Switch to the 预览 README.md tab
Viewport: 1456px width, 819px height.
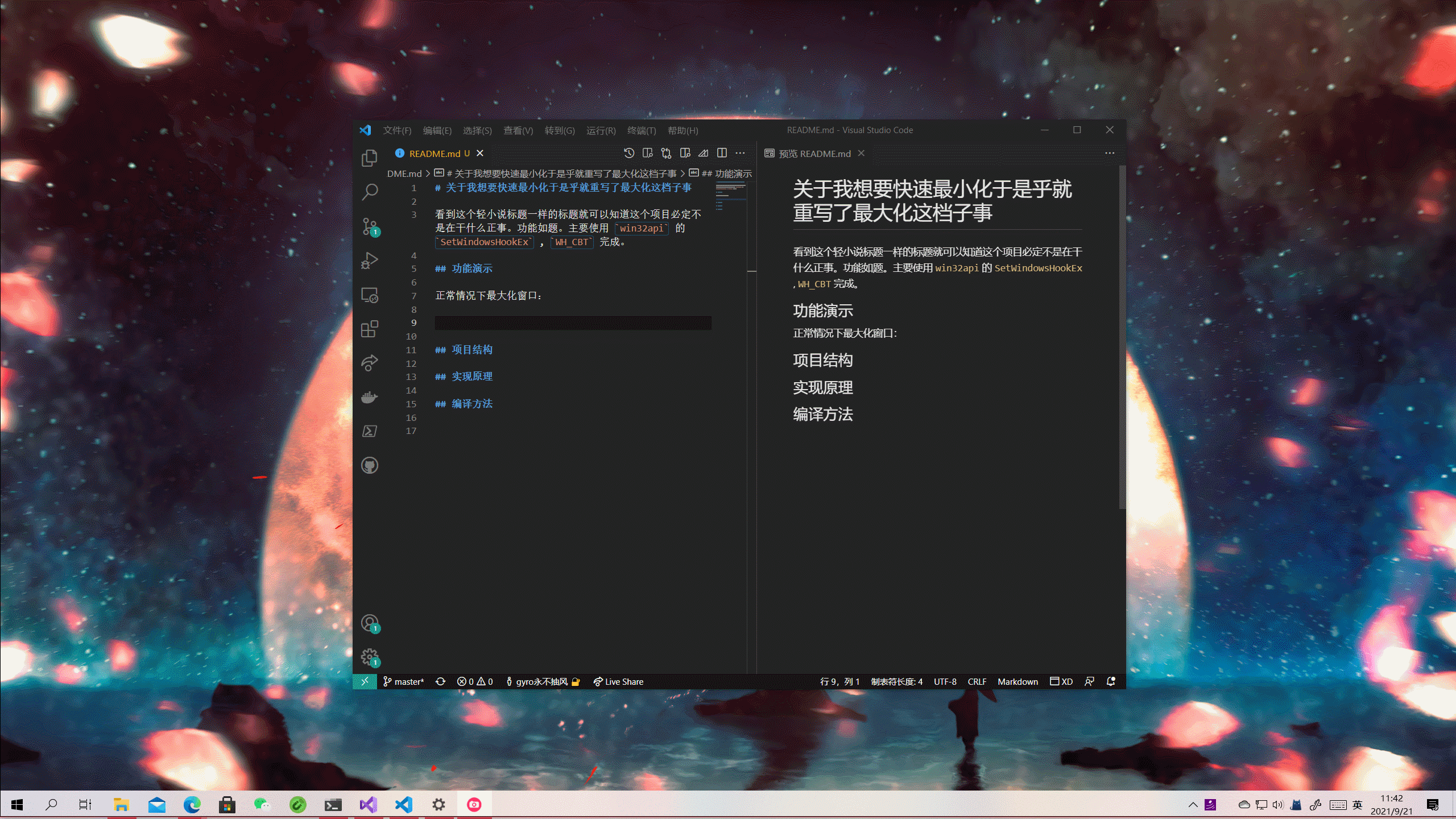coord(813,154)
